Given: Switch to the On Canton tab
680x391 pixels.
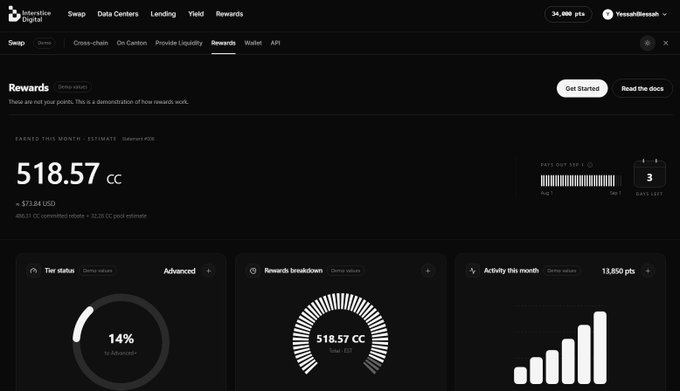Looking at the screenshot, I should tap(132, 43).
